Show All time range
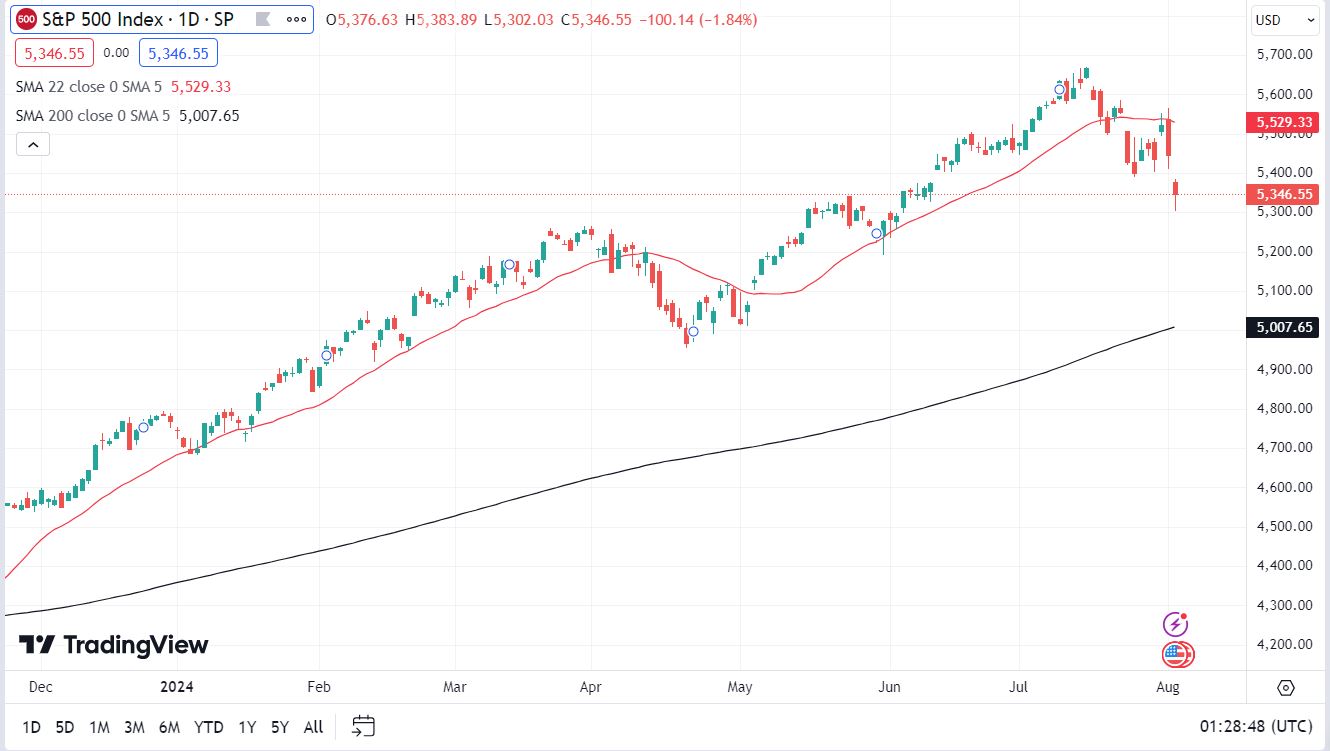This screenshot has height=751, width=1330. point(313,727)
